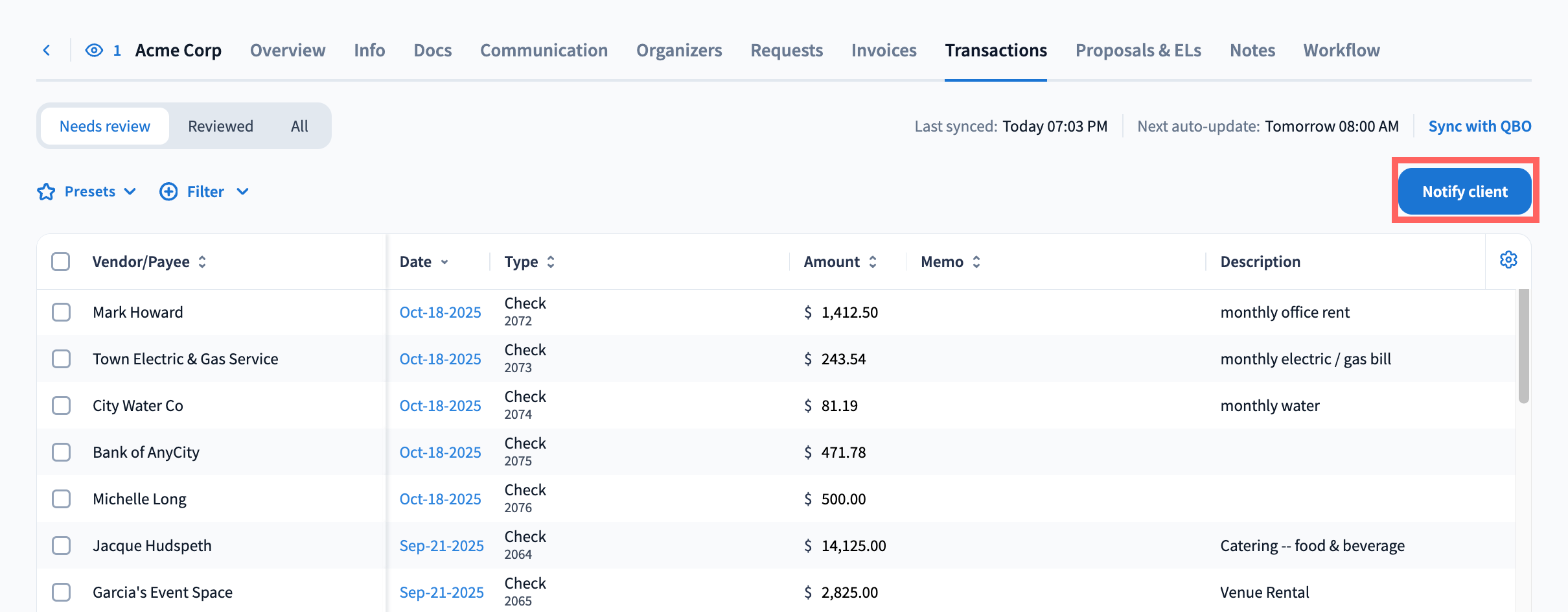Show Reviewed transactions
Screen dimensions: 1568x612
pyautogui.click(x=220, y=126)
